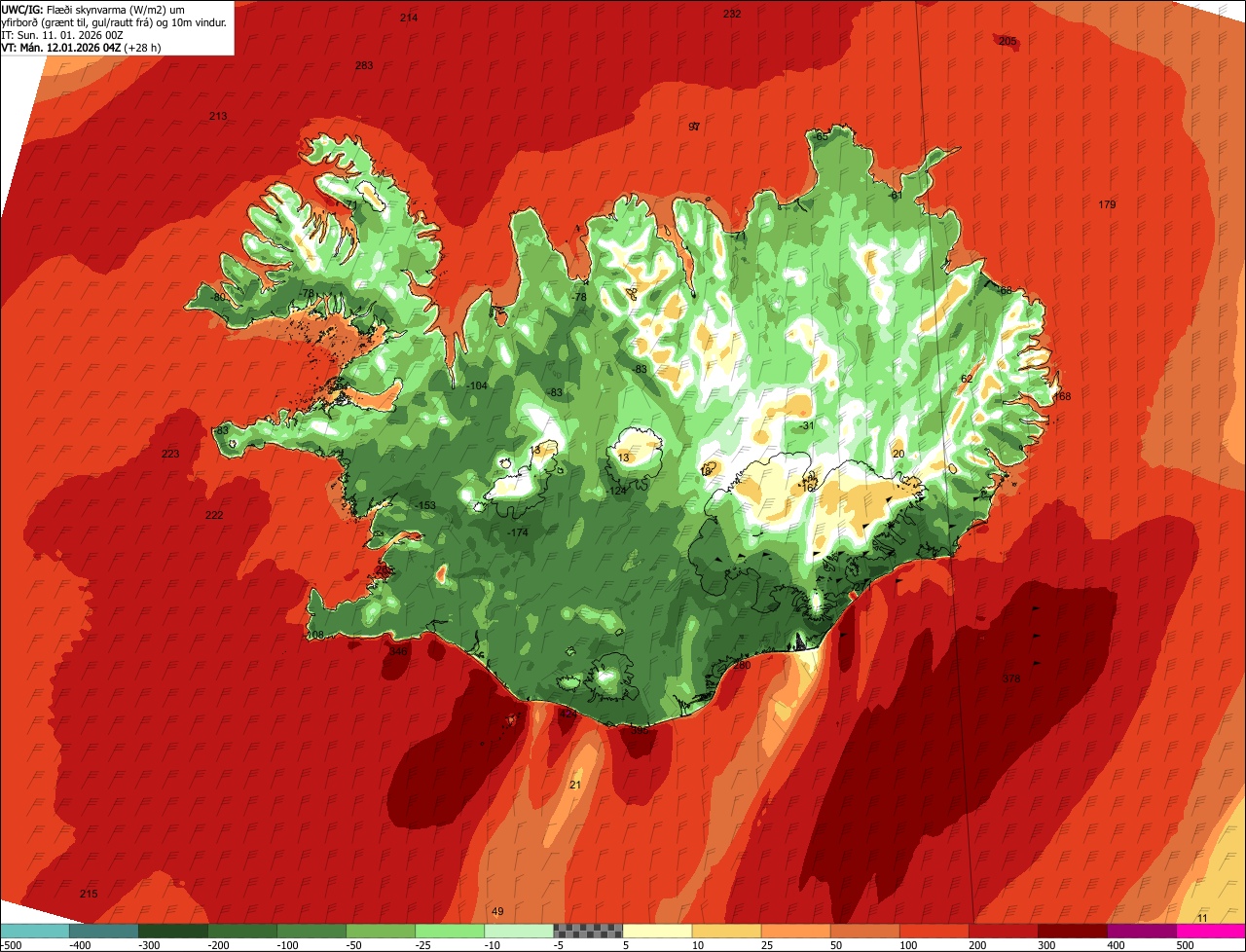
Task: Click the title line 'UWC/IG: Flæði skynvarma (W/m2) um'
Action: click(93, 10)
